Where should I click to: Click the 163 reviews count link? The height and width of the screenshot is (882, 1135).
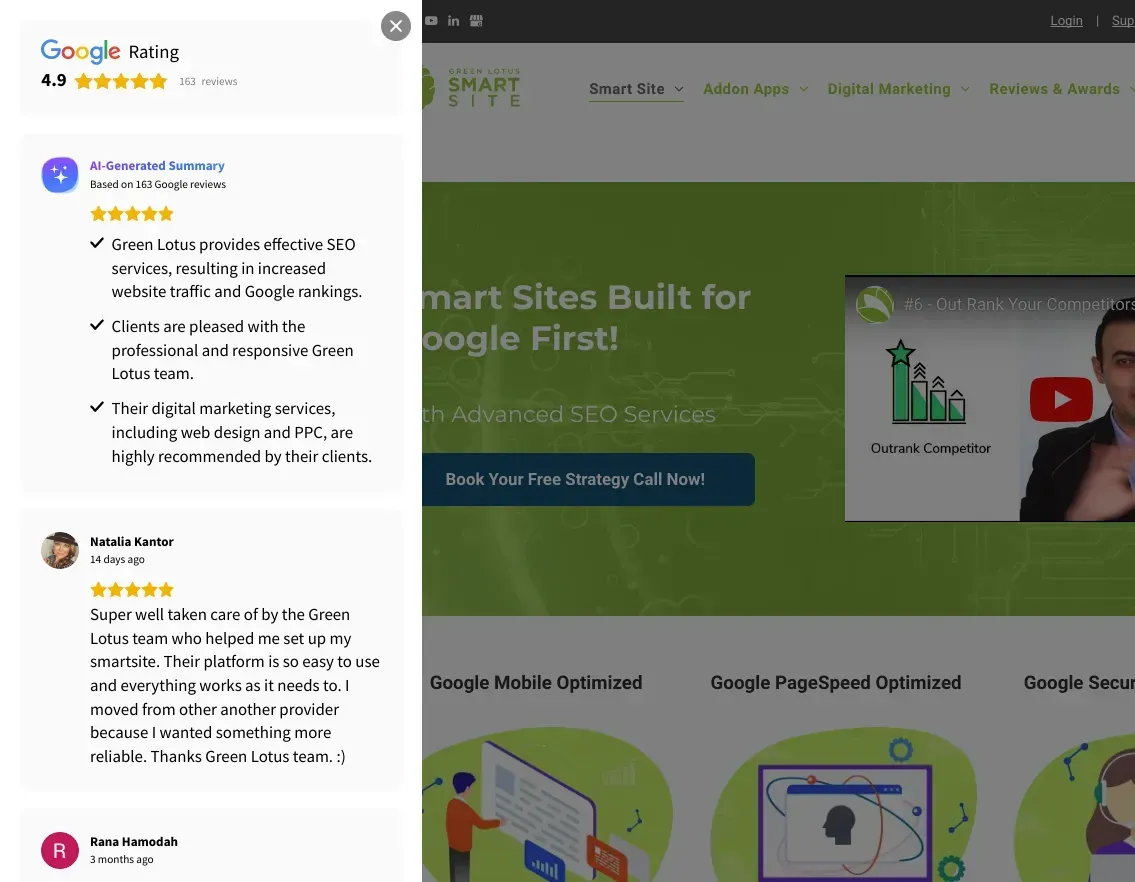pos(208,81)
